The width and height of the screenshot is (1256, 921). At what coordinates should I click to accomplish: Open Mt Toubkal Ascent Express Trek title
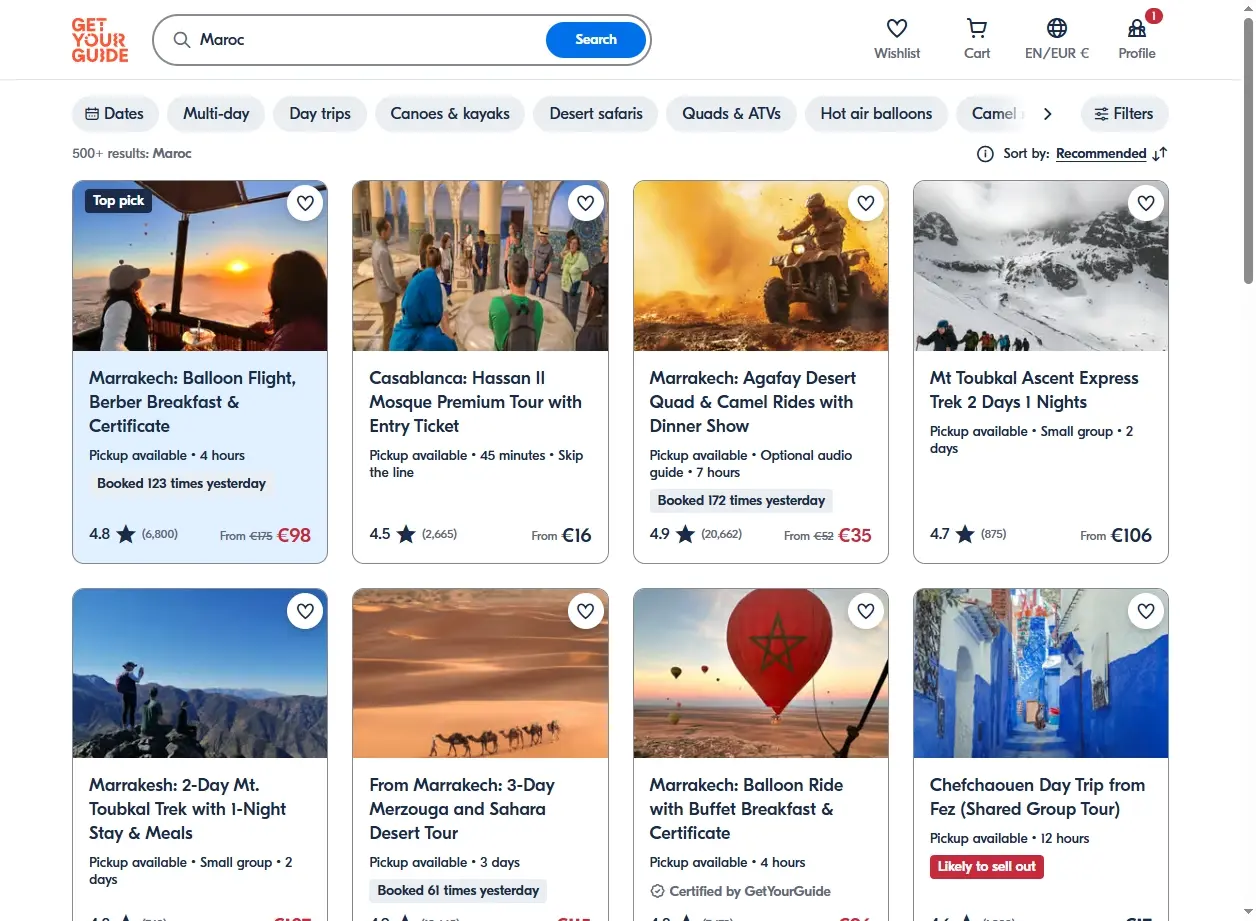click(1034, 390)
